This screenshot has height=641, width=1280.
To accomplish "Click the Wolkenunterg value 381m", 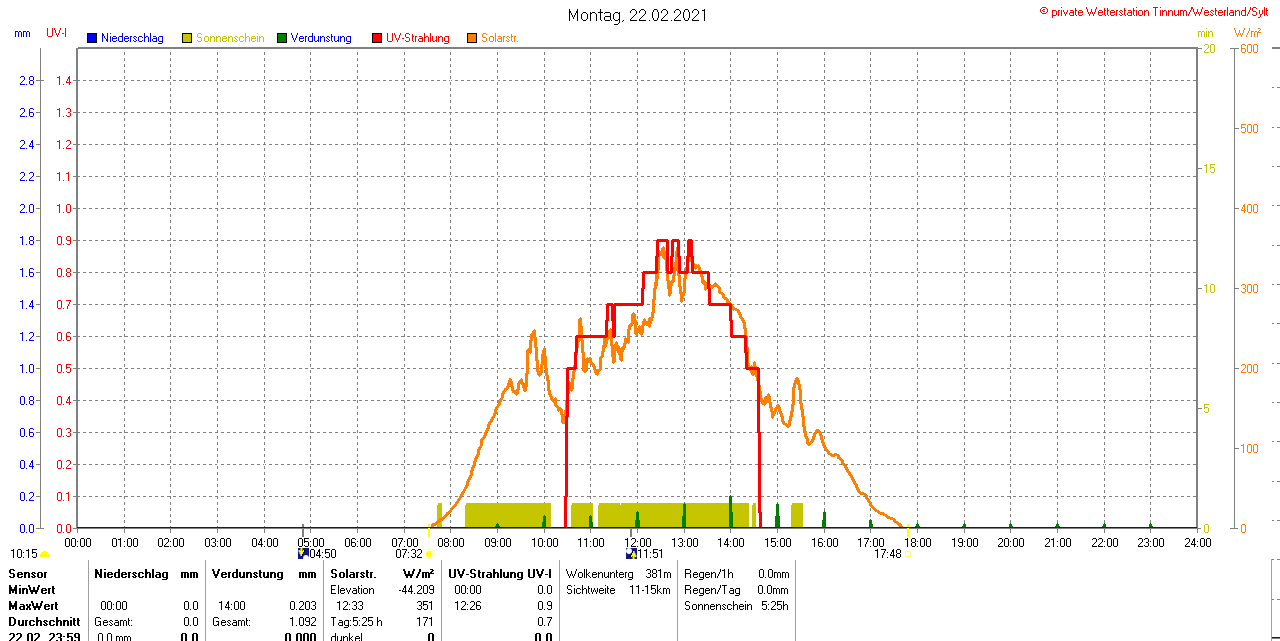I will (x=658, y=574).
